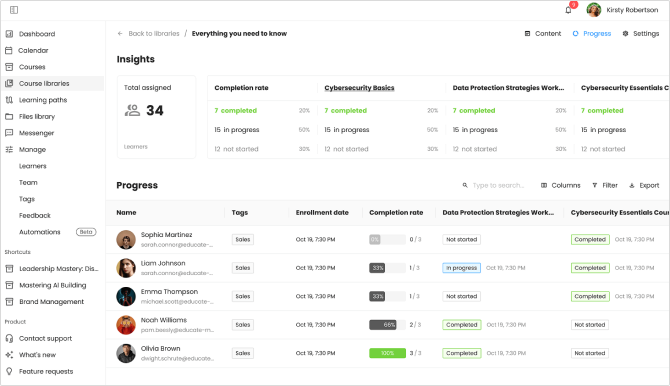Open Team under Manage
This screenshot has height=386, width=670.
click(28, 183)
